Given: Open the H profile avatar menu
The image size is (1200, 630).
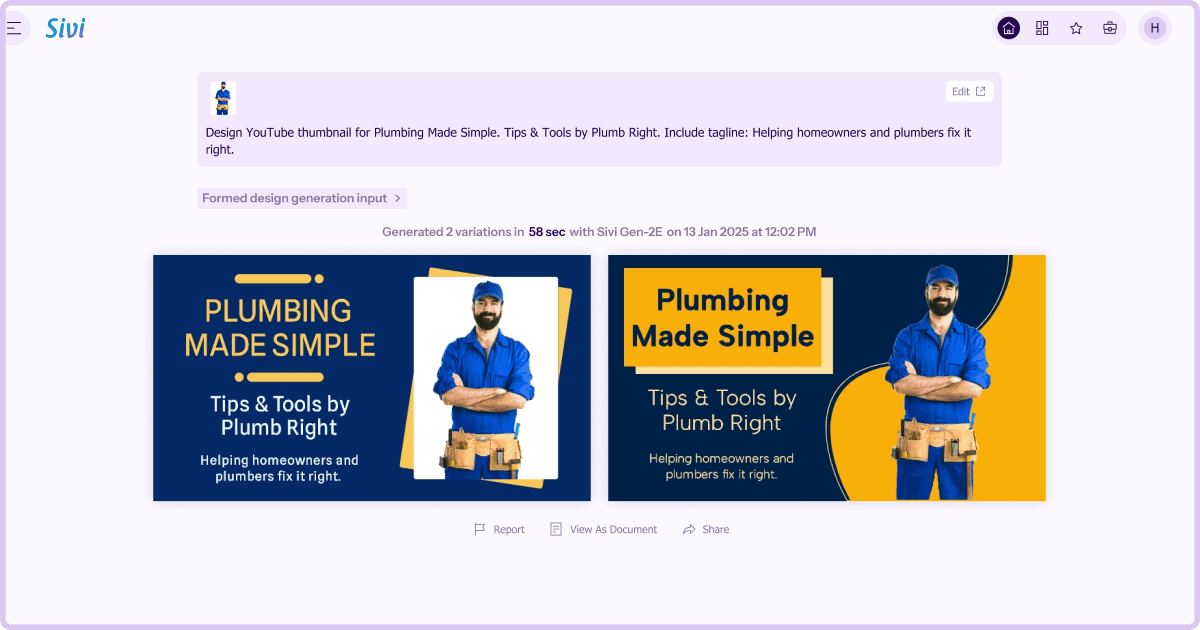Looking at the screenshot, I should point(1155,28).
